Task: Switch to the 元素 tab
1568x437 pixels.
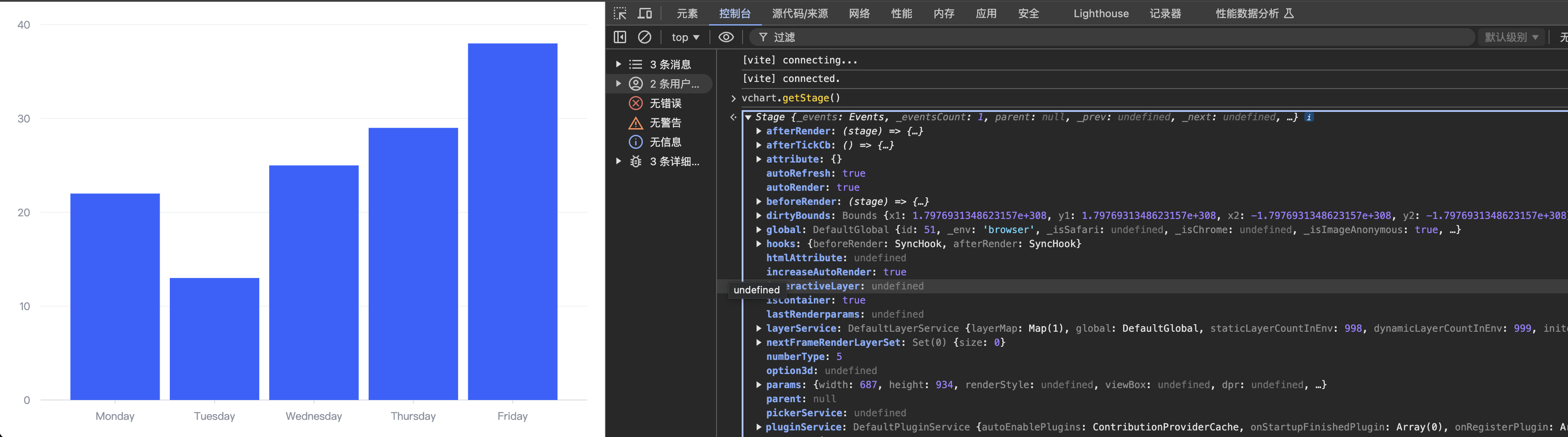Action: coord(687,13)
